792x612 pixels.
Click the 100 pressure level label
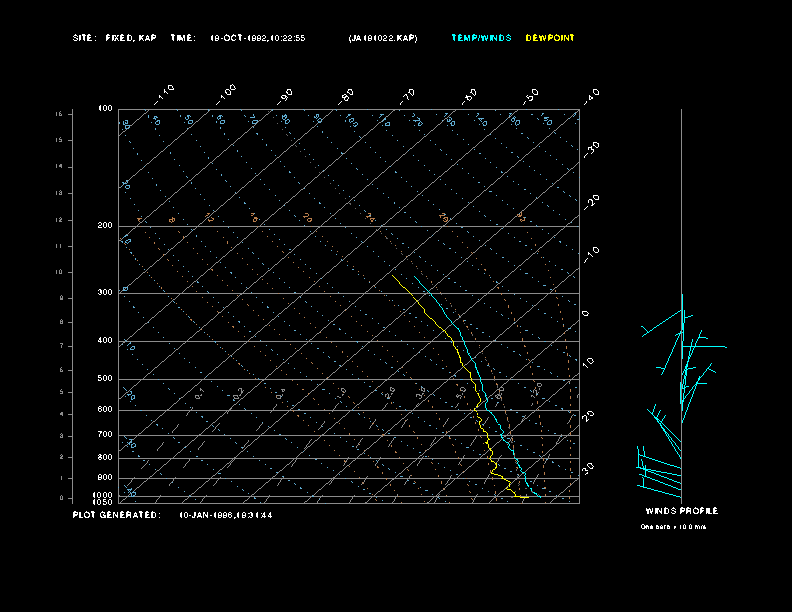pos(105,108)
